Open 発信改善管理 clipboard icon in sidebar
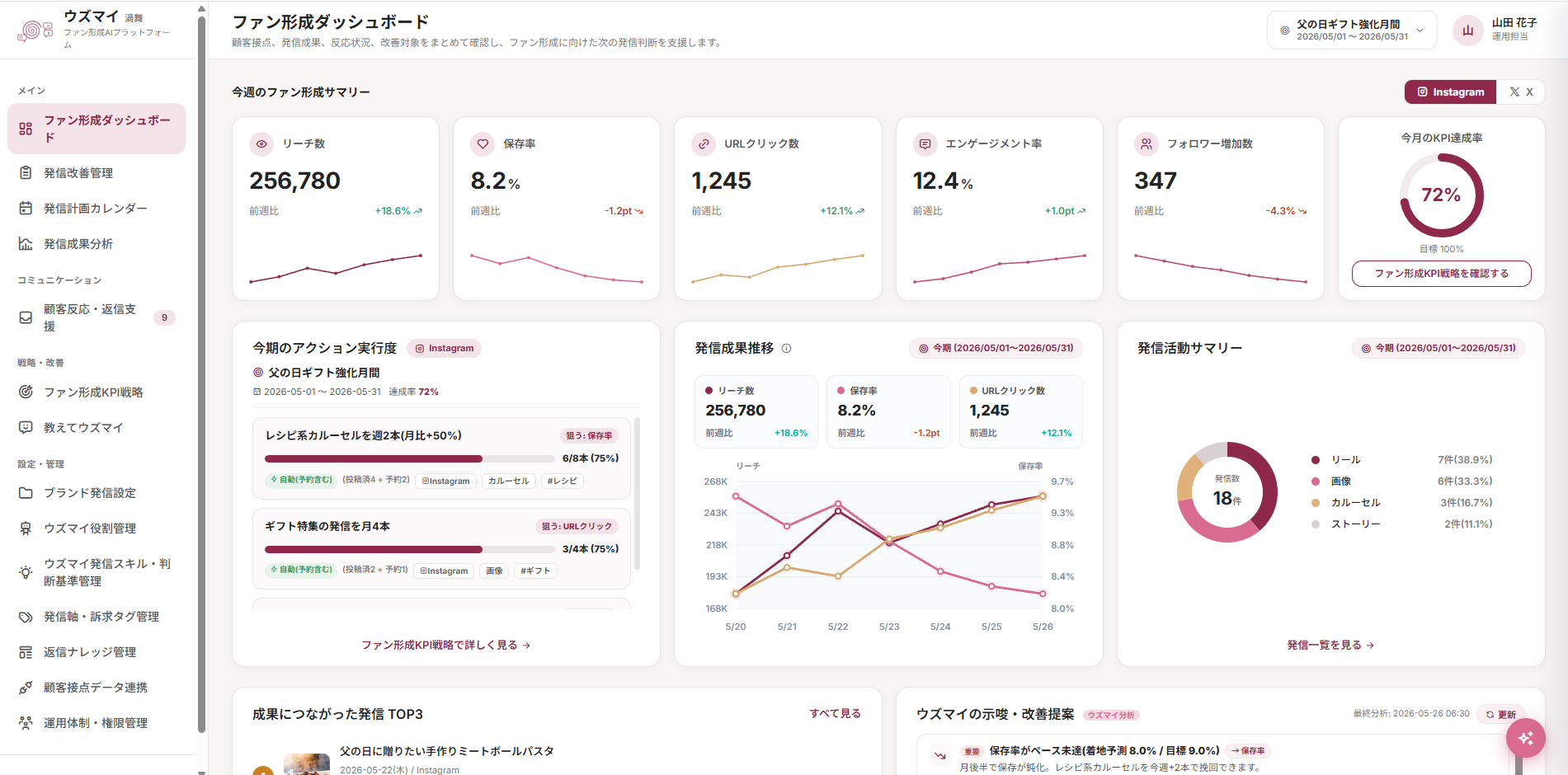 26,173
